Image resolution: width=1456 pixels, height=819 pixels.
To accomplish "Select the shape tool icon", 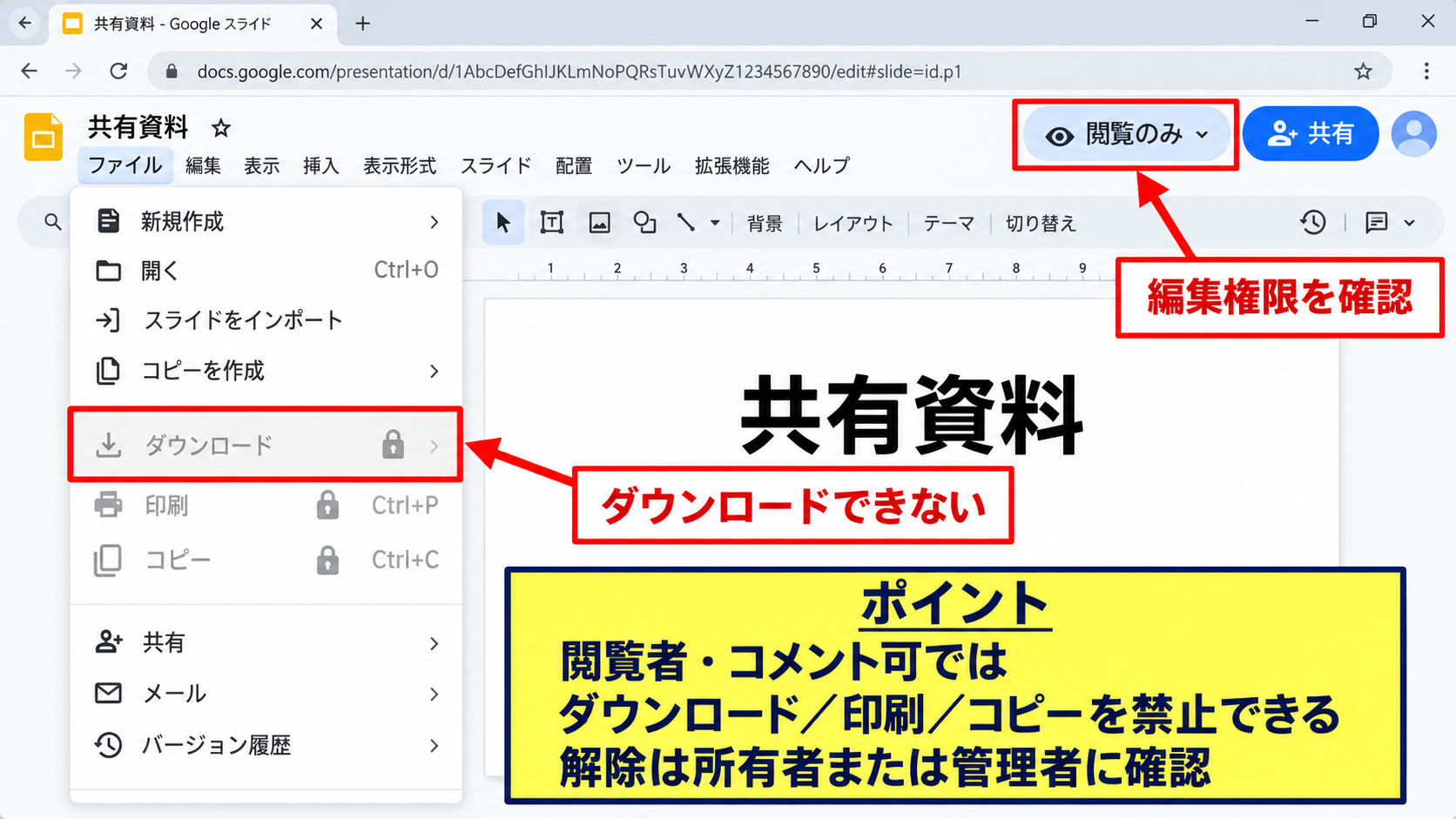I will (645, 223).
